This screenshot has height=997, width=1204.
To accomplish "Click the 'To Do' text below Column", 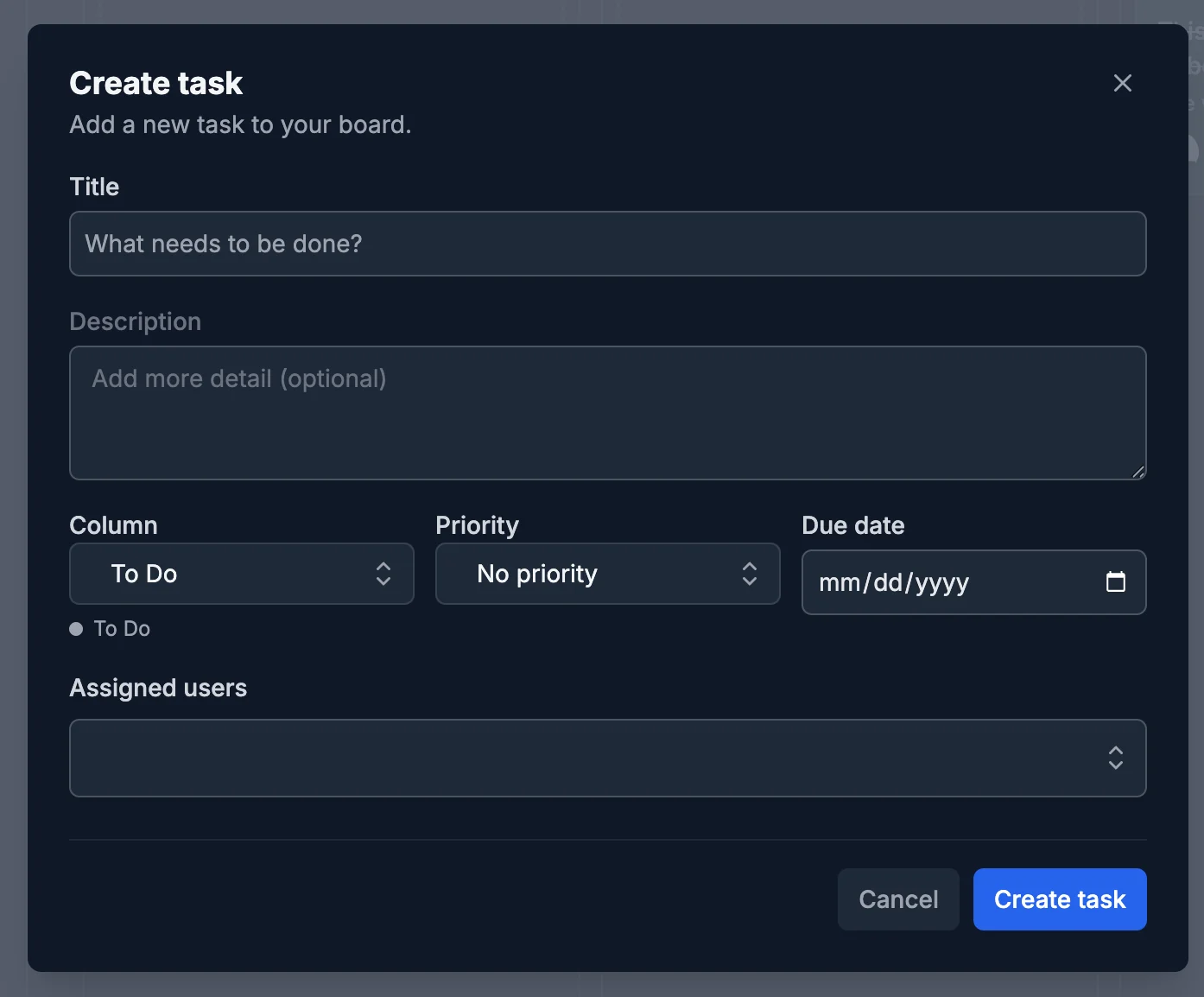I will tap(122, 629).
